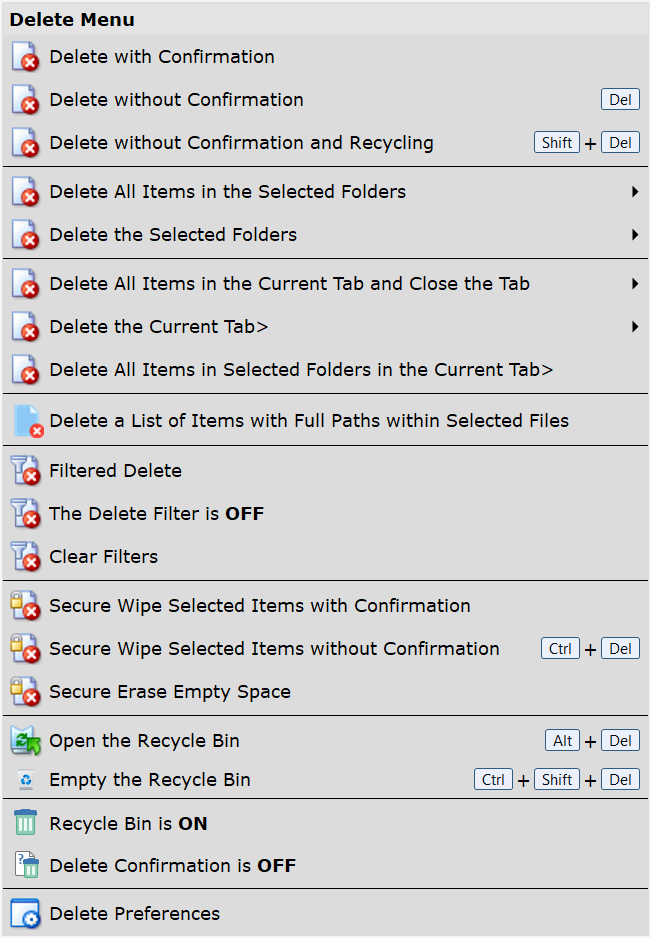Toggle Delete Confirmation is OFF setting

pyautogui.click(x=325, y=866)
